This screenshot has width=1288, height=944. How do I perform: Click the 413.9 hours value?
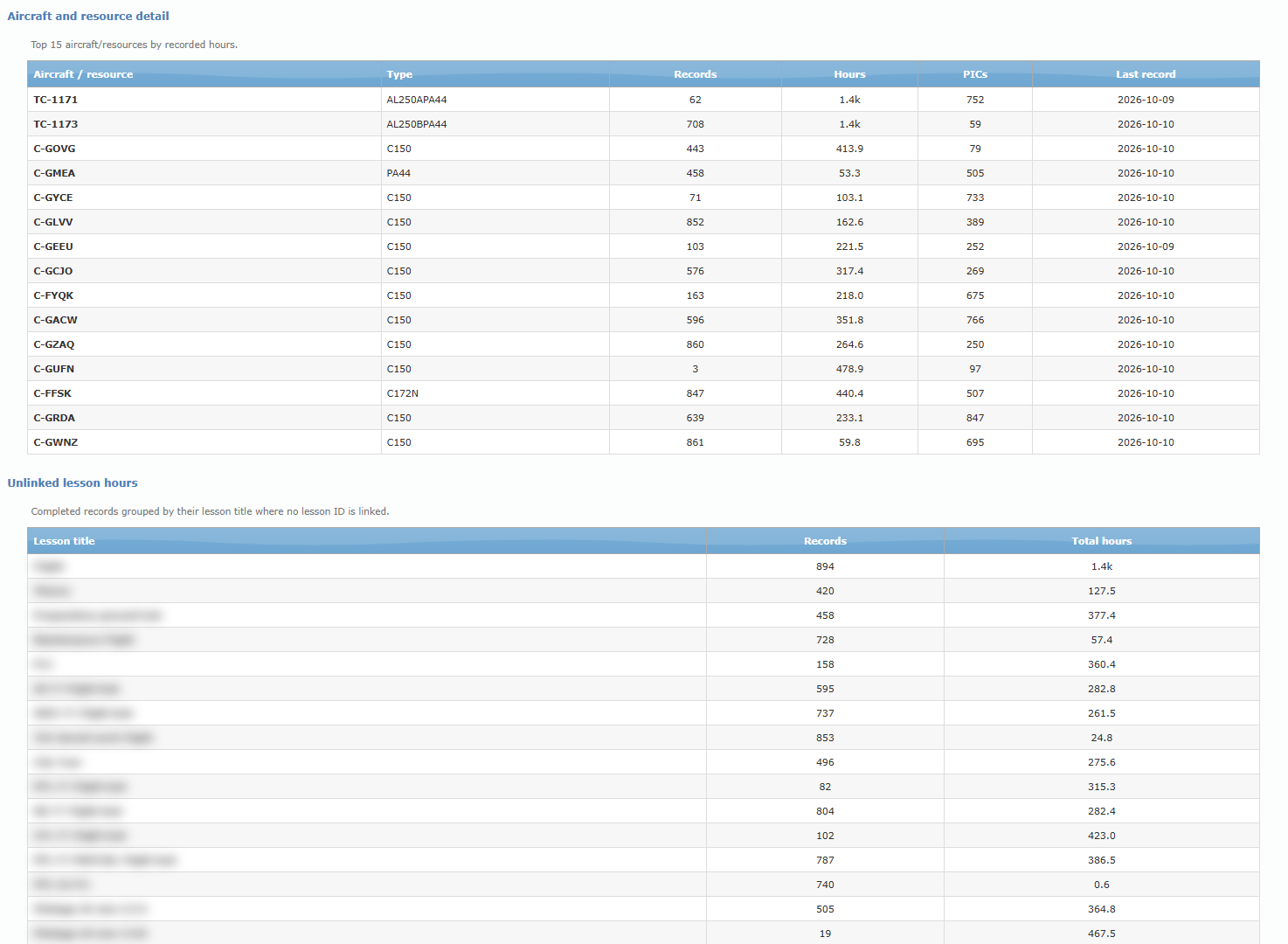(849, 149)
